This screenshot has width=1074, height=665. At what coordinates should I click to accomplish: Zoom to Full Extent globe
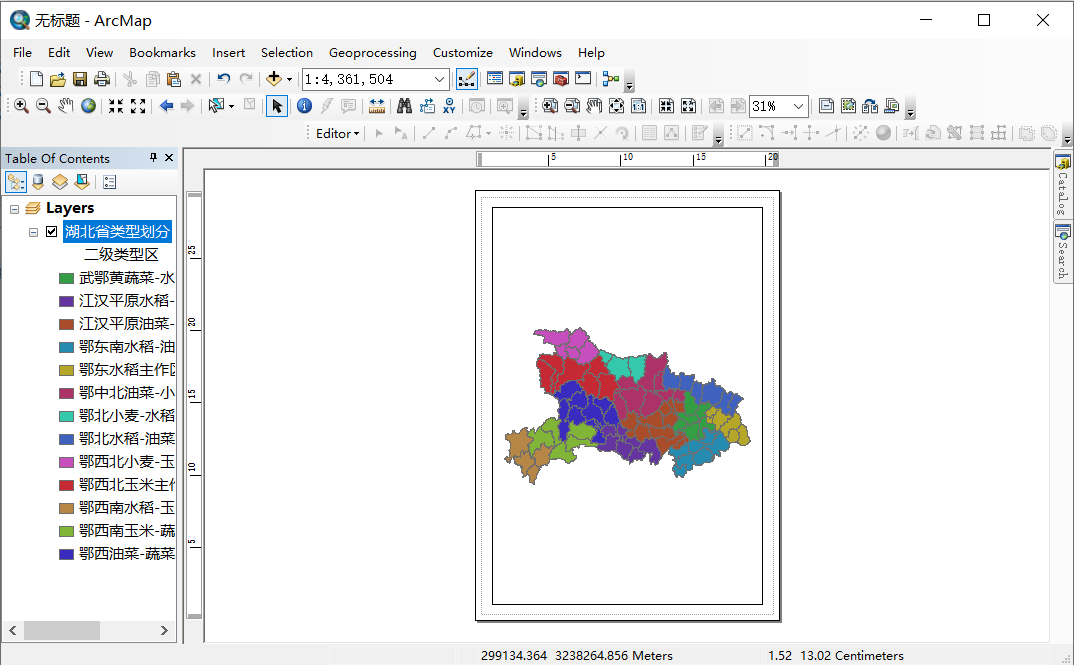(88, 105)
